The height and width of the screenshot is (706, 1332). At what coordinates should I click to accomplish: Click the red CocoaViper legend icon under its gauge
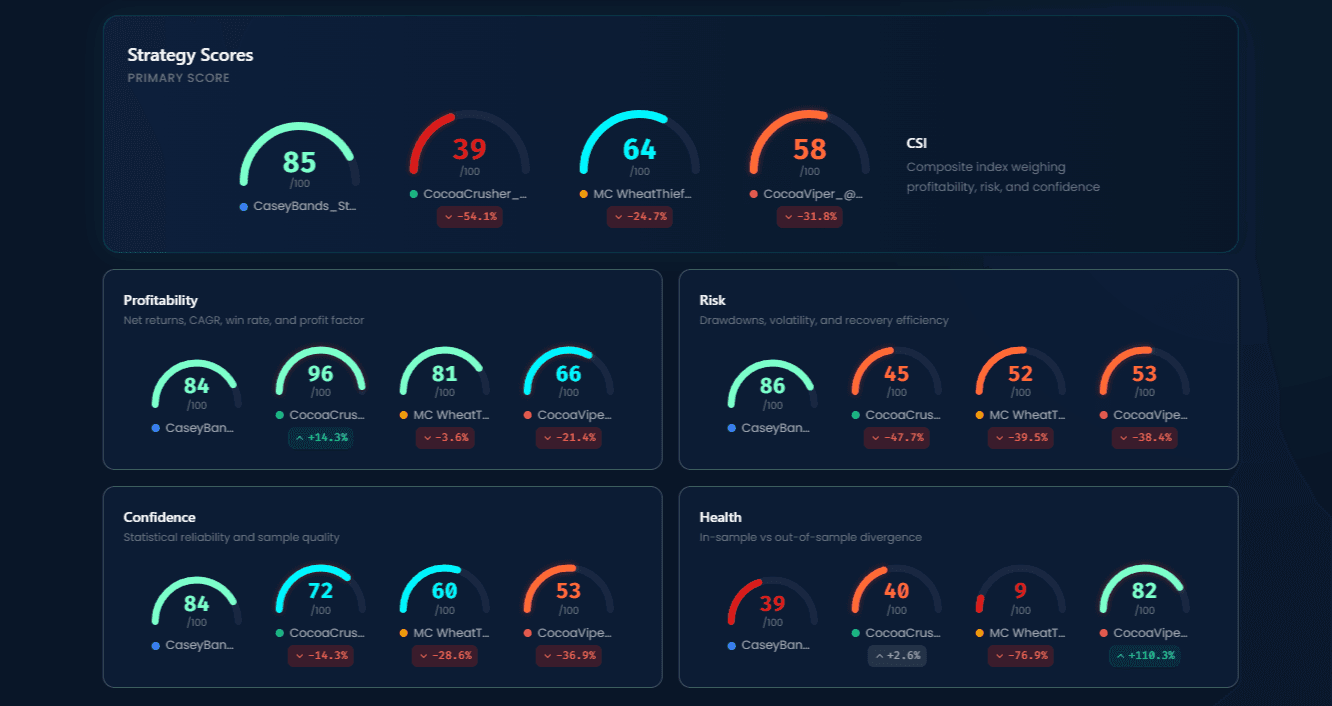click(754, 192)
